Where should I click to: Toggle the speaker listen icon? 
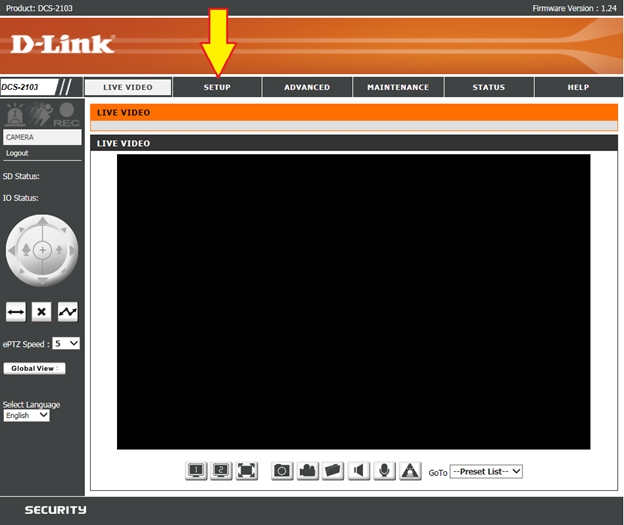pos(359,471)
